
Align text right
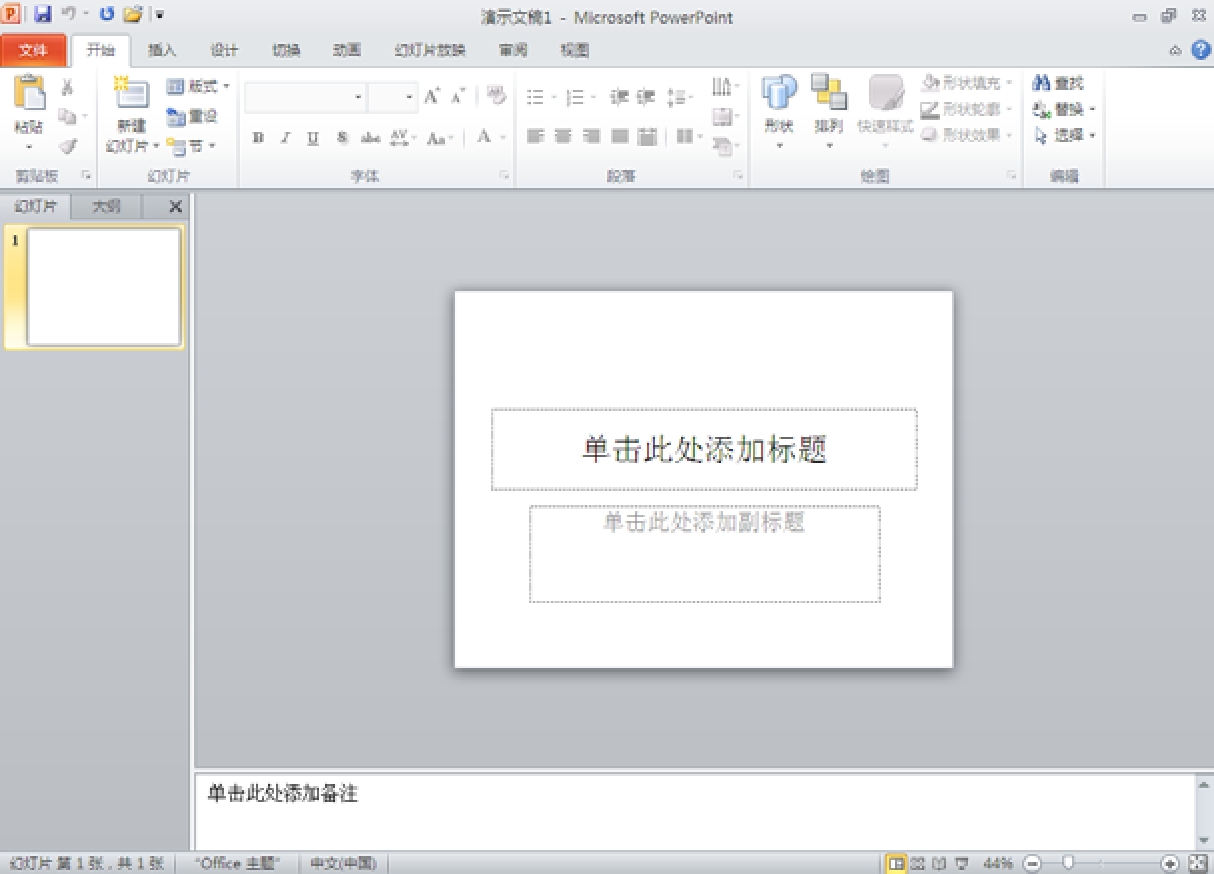591,137
